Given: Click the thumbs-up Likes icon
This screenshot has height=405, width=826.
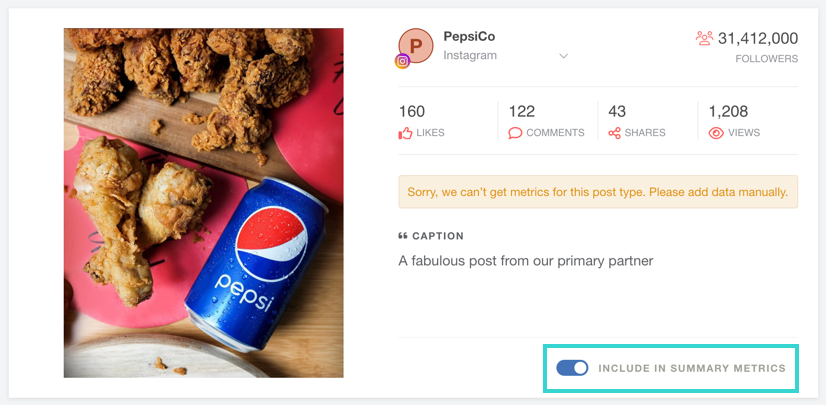Looking at the screenshot, I should pos(405,133).
